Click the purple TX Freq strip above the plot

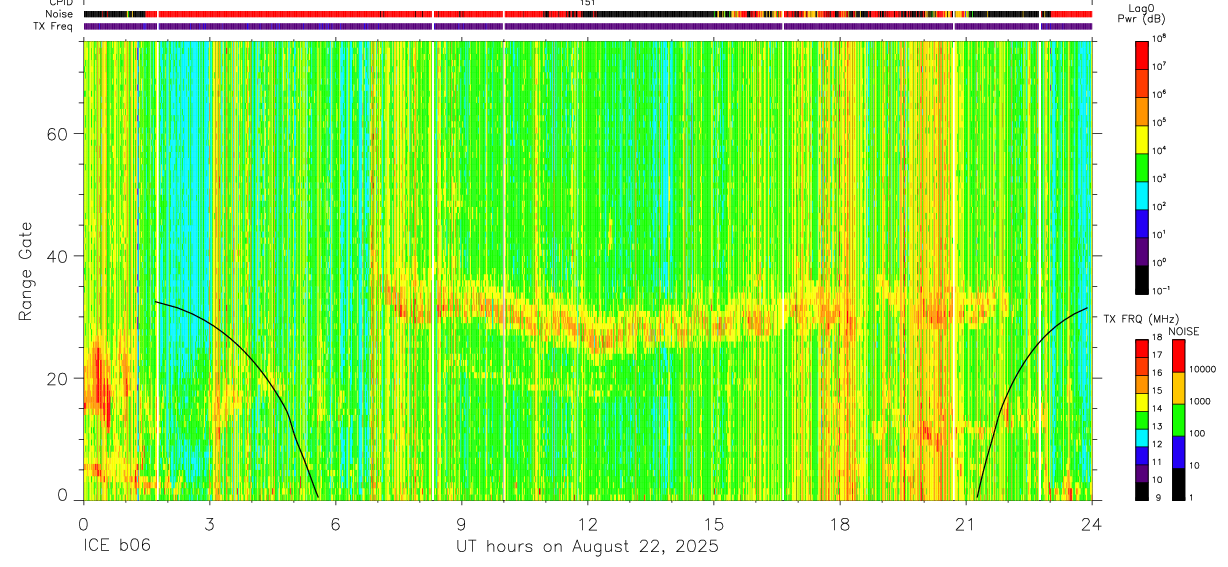point(588,26)
